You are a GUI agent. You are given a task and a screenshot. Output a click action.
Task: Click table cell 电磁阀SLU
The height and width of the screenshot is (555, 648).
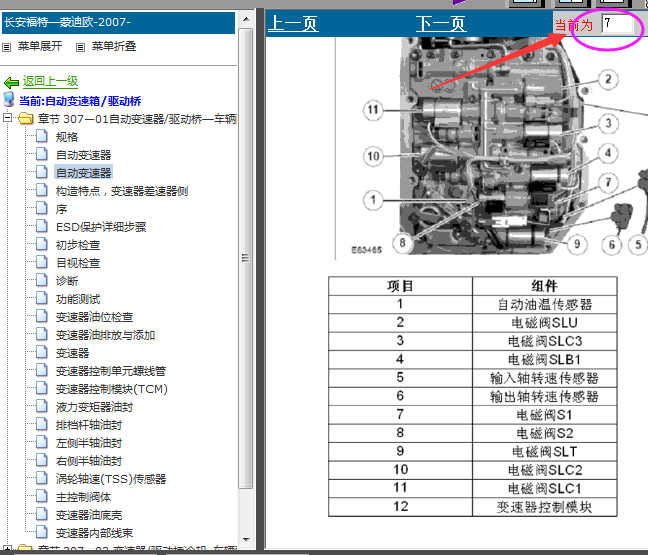544,323
